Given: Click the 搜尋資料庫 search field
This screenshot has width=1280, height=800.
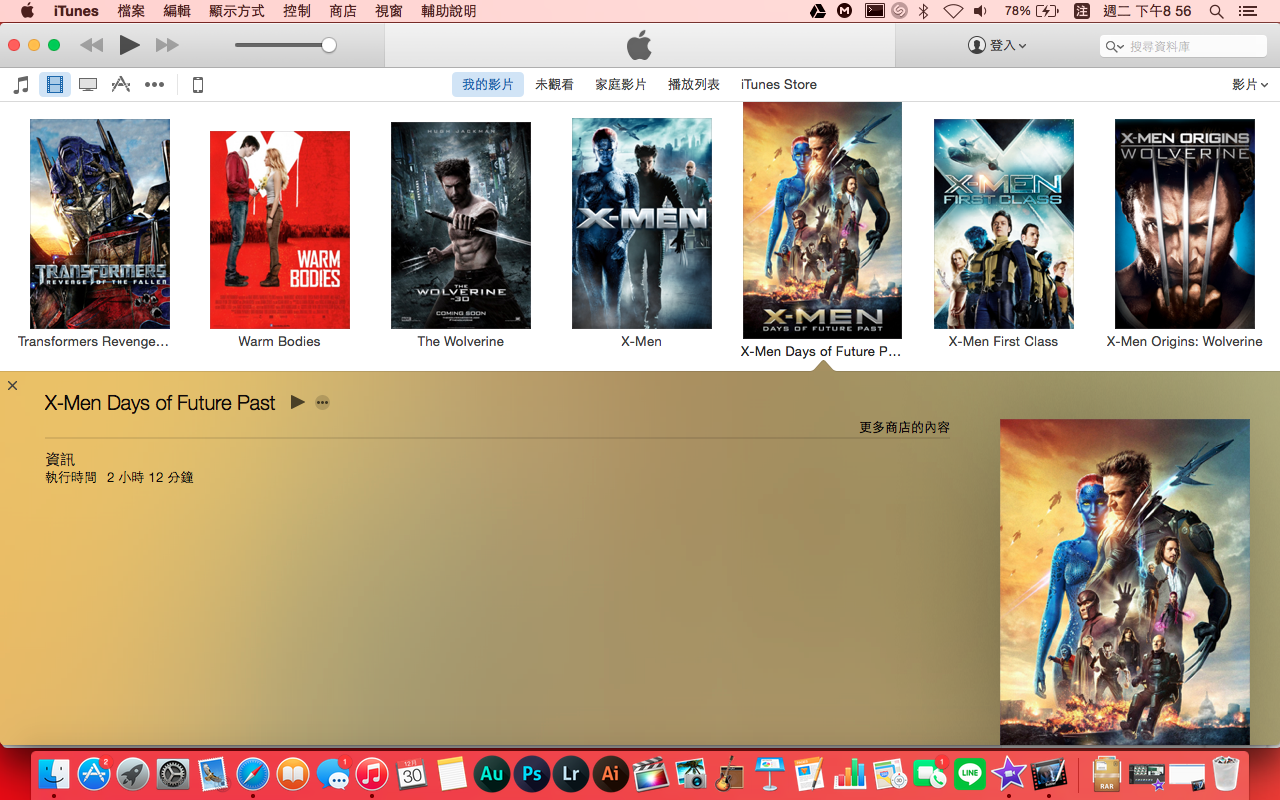Looking at the screenshot, I should 1183,46.
